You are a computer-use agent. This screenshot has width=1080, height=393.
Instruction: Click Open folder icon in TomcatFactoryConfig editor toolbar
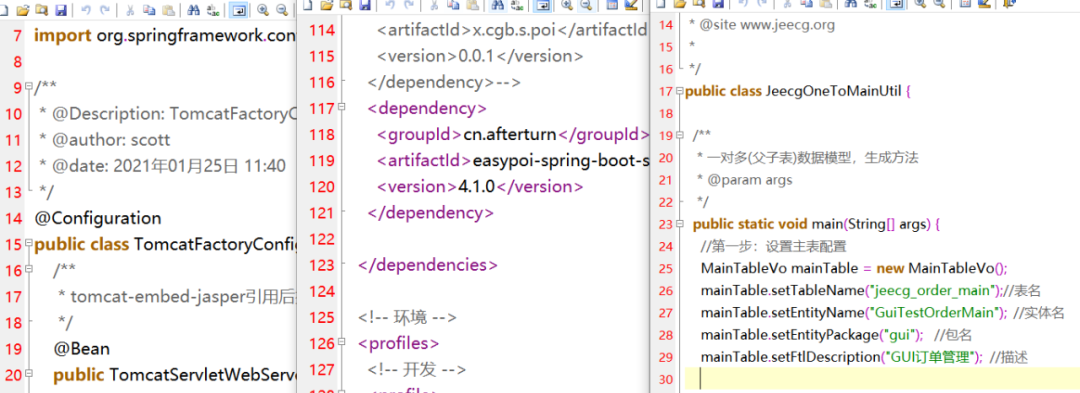23,10
